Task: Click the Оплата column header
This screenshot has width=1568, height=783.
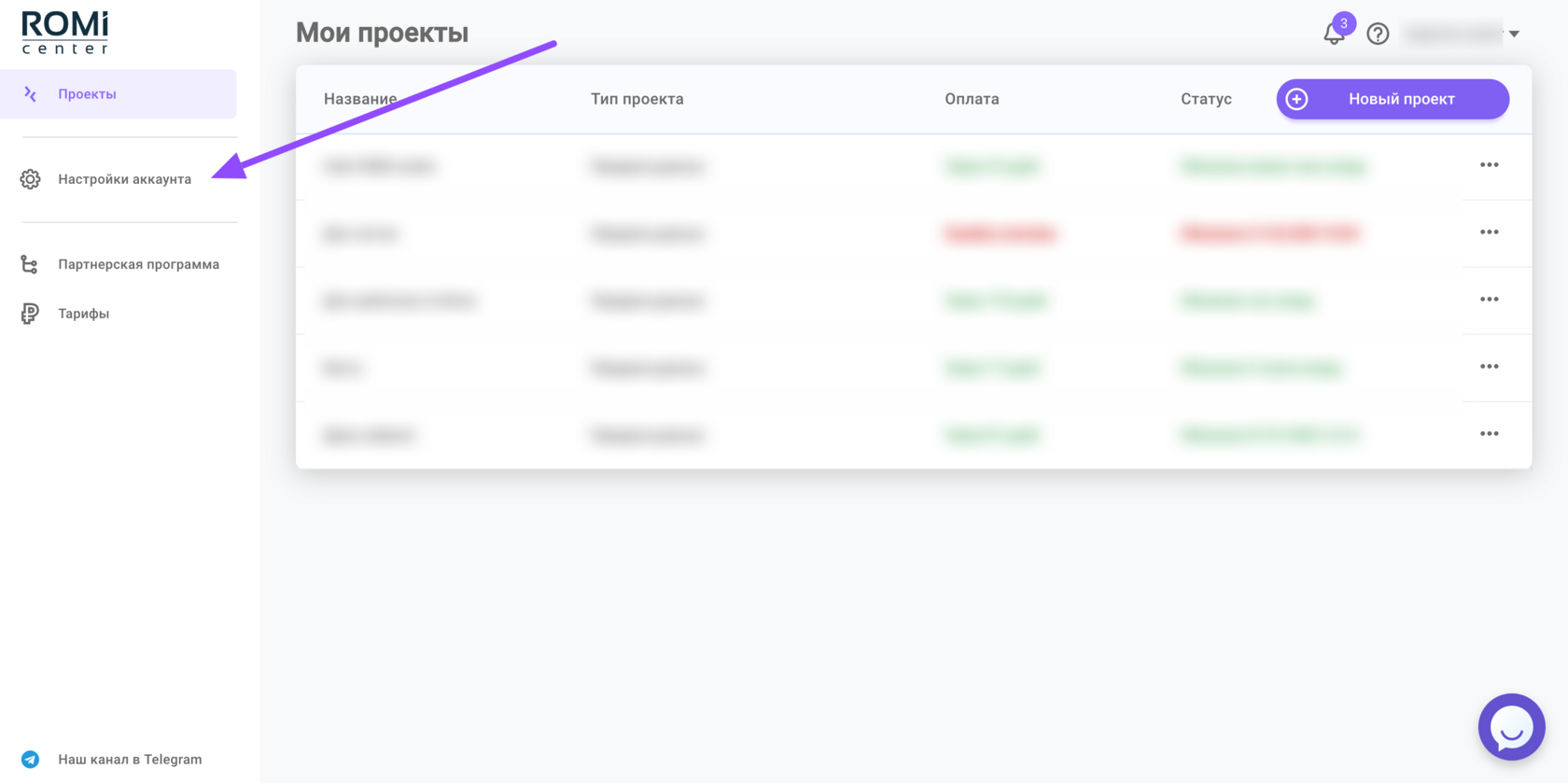Action: point(972,99)
